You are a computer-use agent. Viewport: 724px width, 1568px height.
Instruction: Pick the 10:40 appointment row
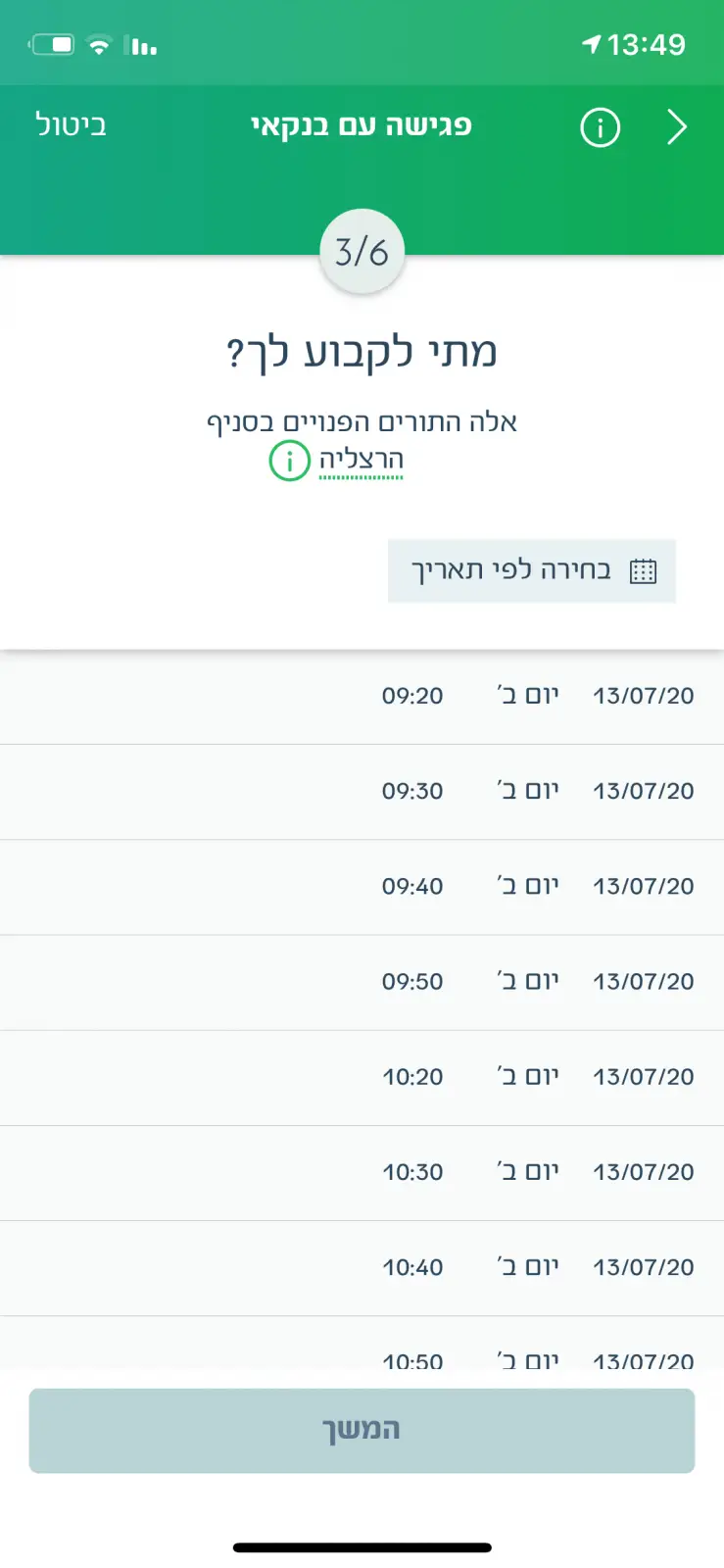pyautogui.click(x=362, y=1266)
